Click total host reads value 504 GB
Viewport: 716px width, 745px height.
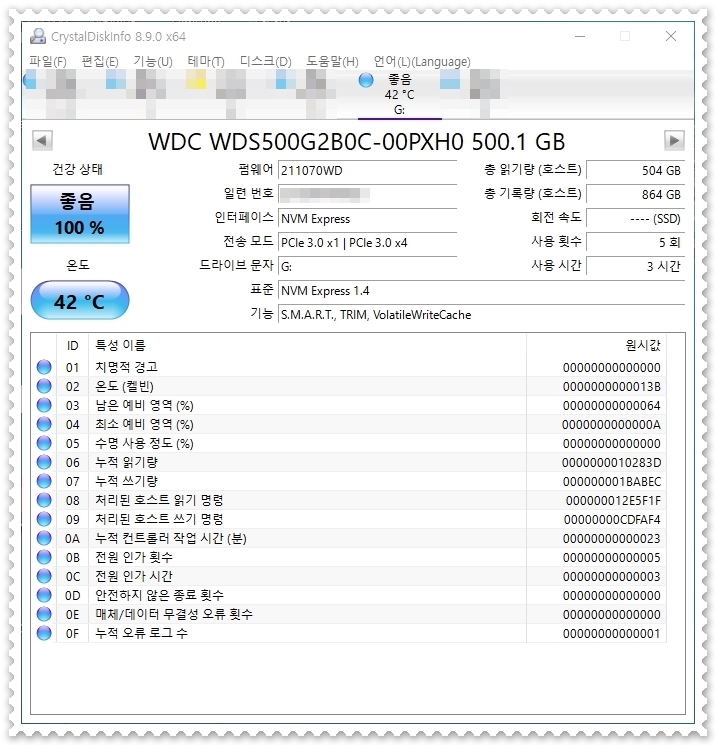(636, 171)
